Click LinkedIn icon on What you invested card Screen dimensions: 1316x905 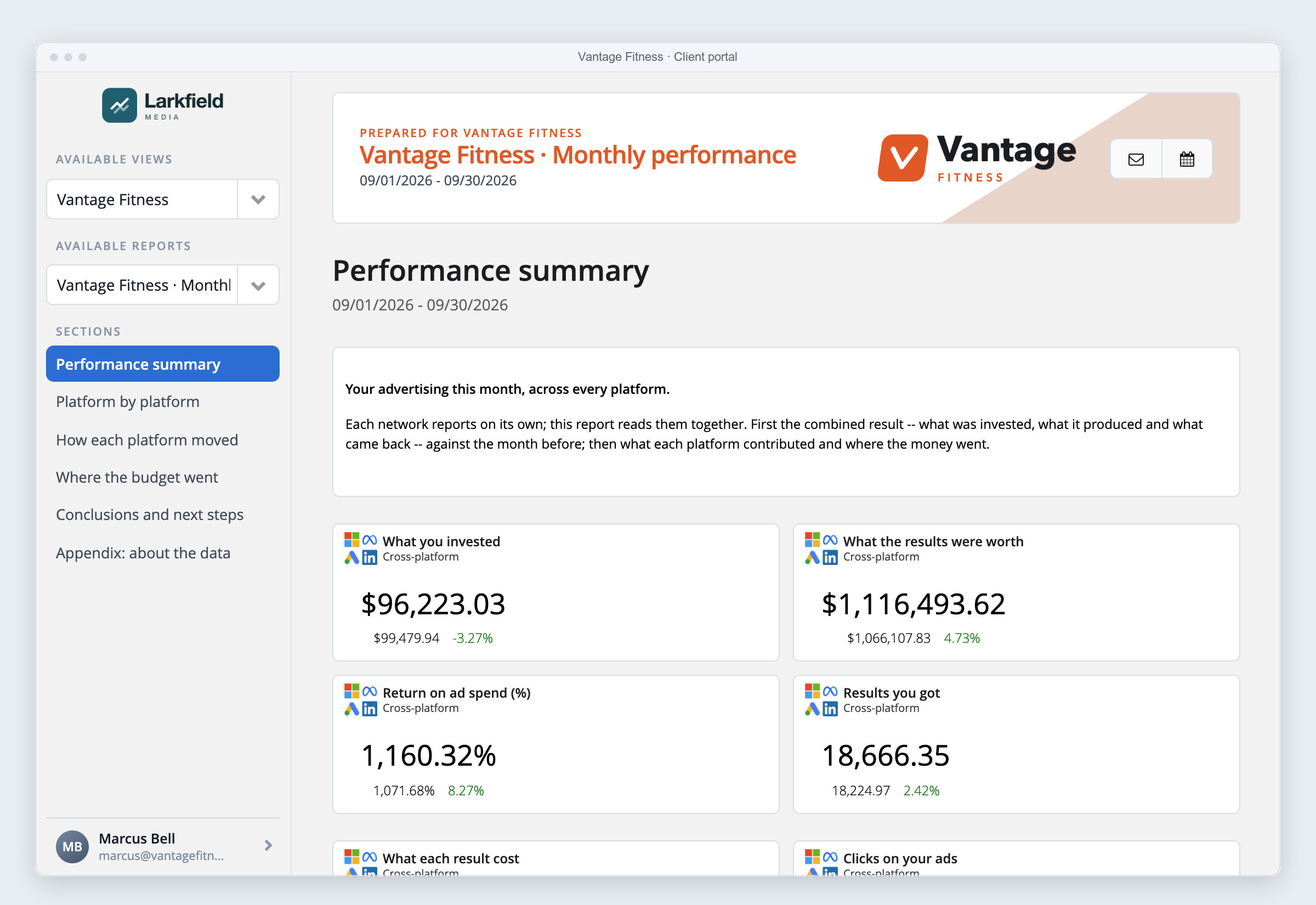coord(370,557)
